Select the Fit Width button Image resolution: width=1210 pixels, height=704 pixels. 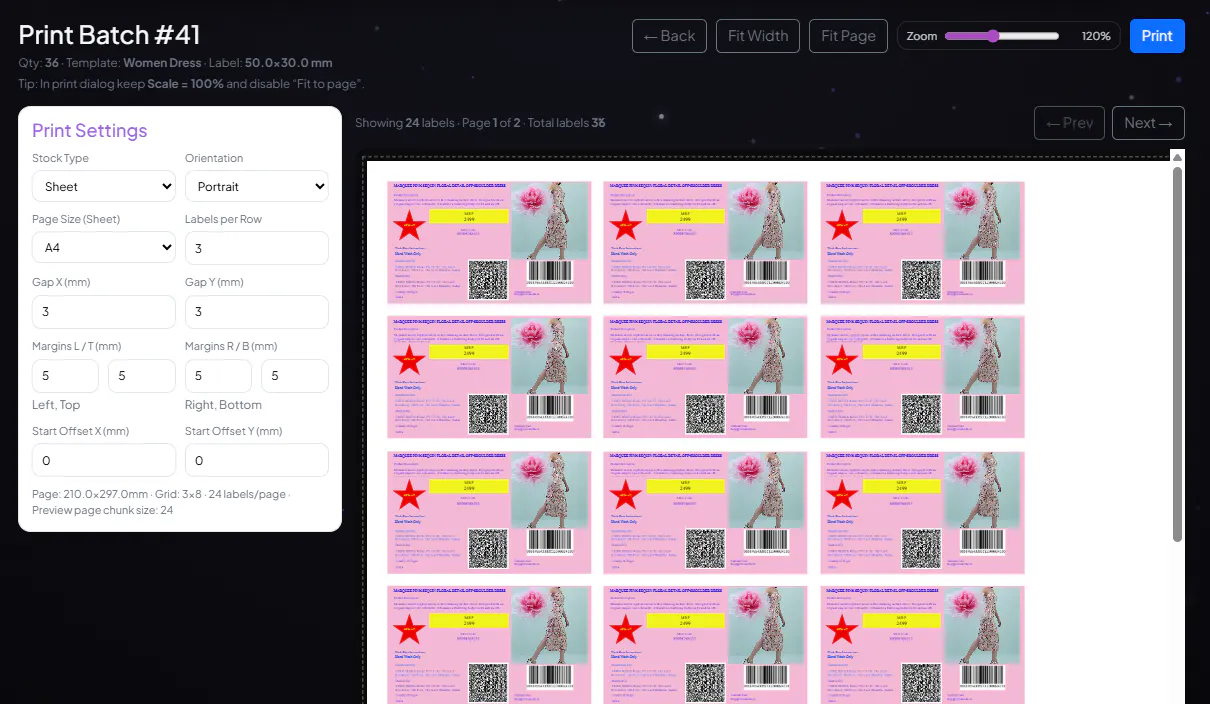coord(758,36)
